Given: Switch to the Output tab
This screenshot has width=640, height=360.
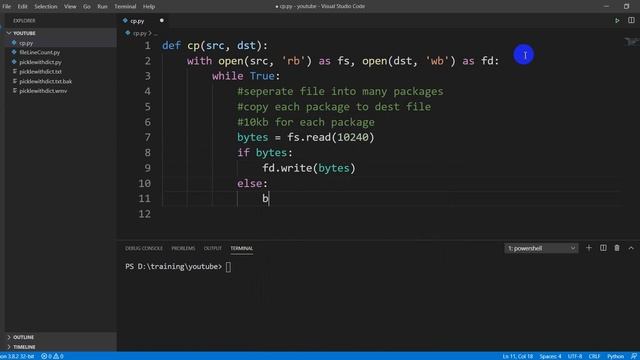Looking at the screenshot, I should click(213, 248).
